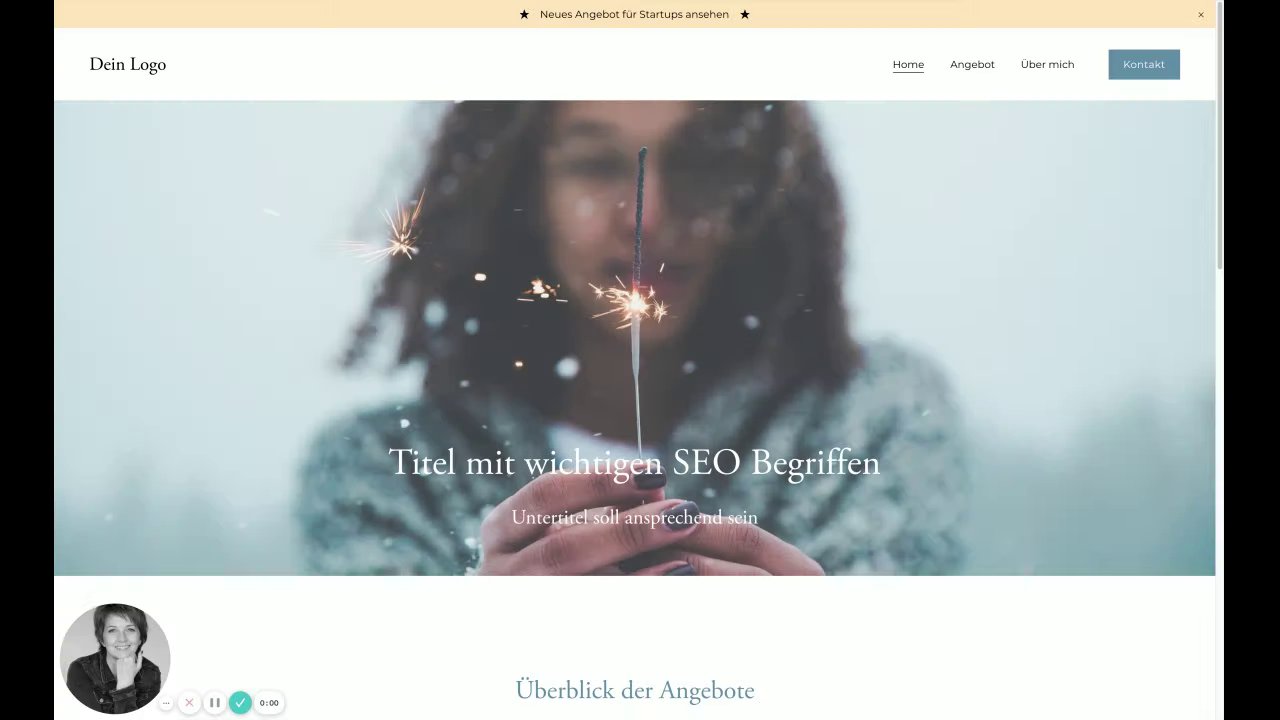Click the 'Überblick der Angebote' heading
This screenshot has height=720, width=1280.
[634, 690]
